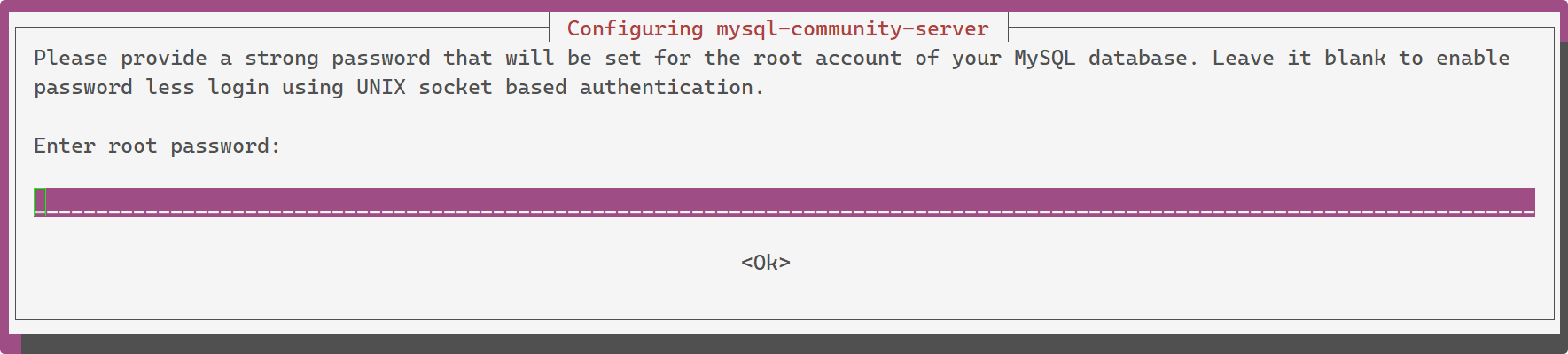Click the <Ok> button

coord(766,263)
